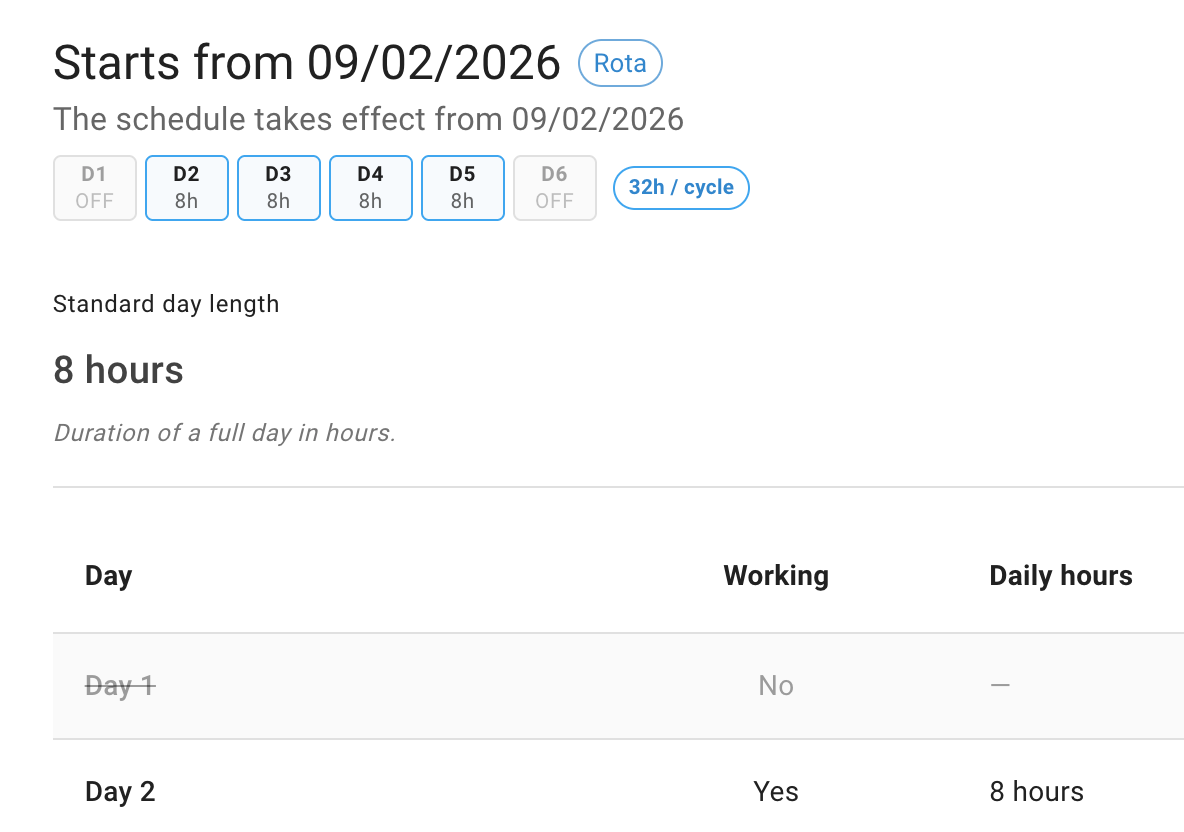
Task: Toggle Day 1 from OFF to working
Action: point(94,187)
